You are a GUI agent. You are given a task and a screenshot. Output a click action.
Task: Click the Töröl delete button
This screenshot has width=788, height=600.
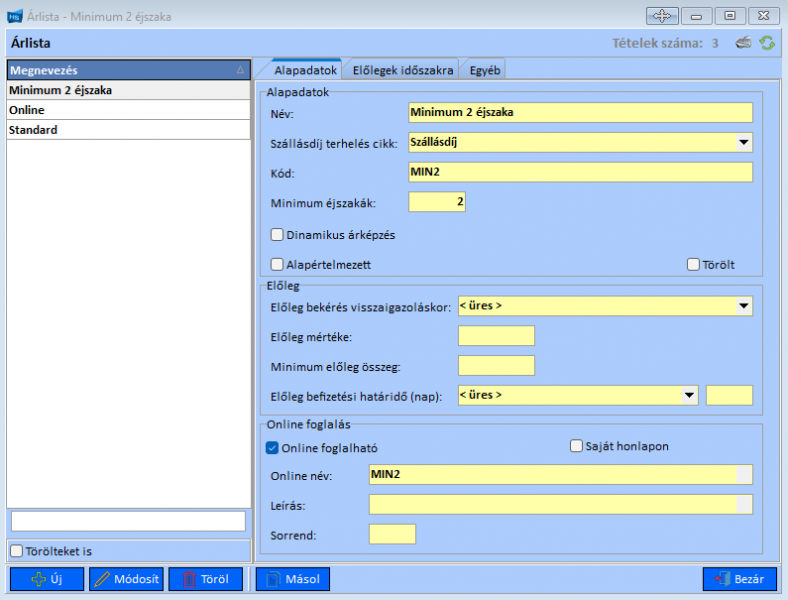tap(206, 579)
